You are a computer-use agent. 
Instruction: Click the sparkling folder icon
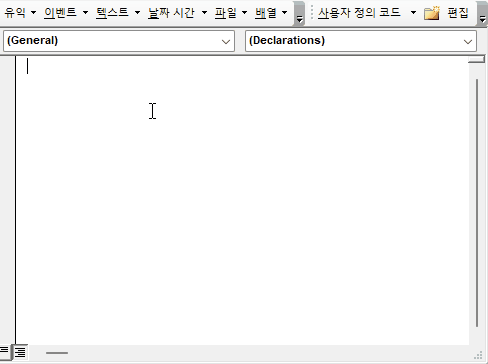tap(432, 13)
